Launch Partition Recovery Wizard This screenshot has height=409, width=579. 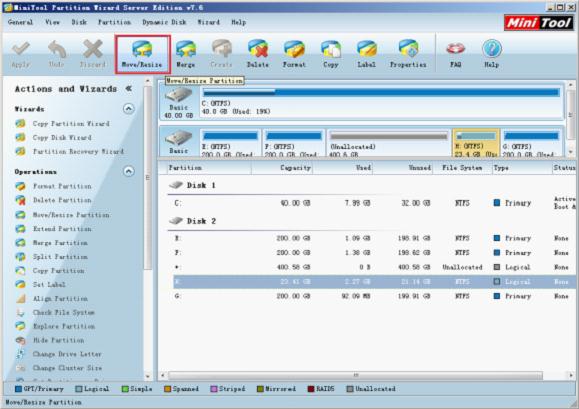coord(78,152)
